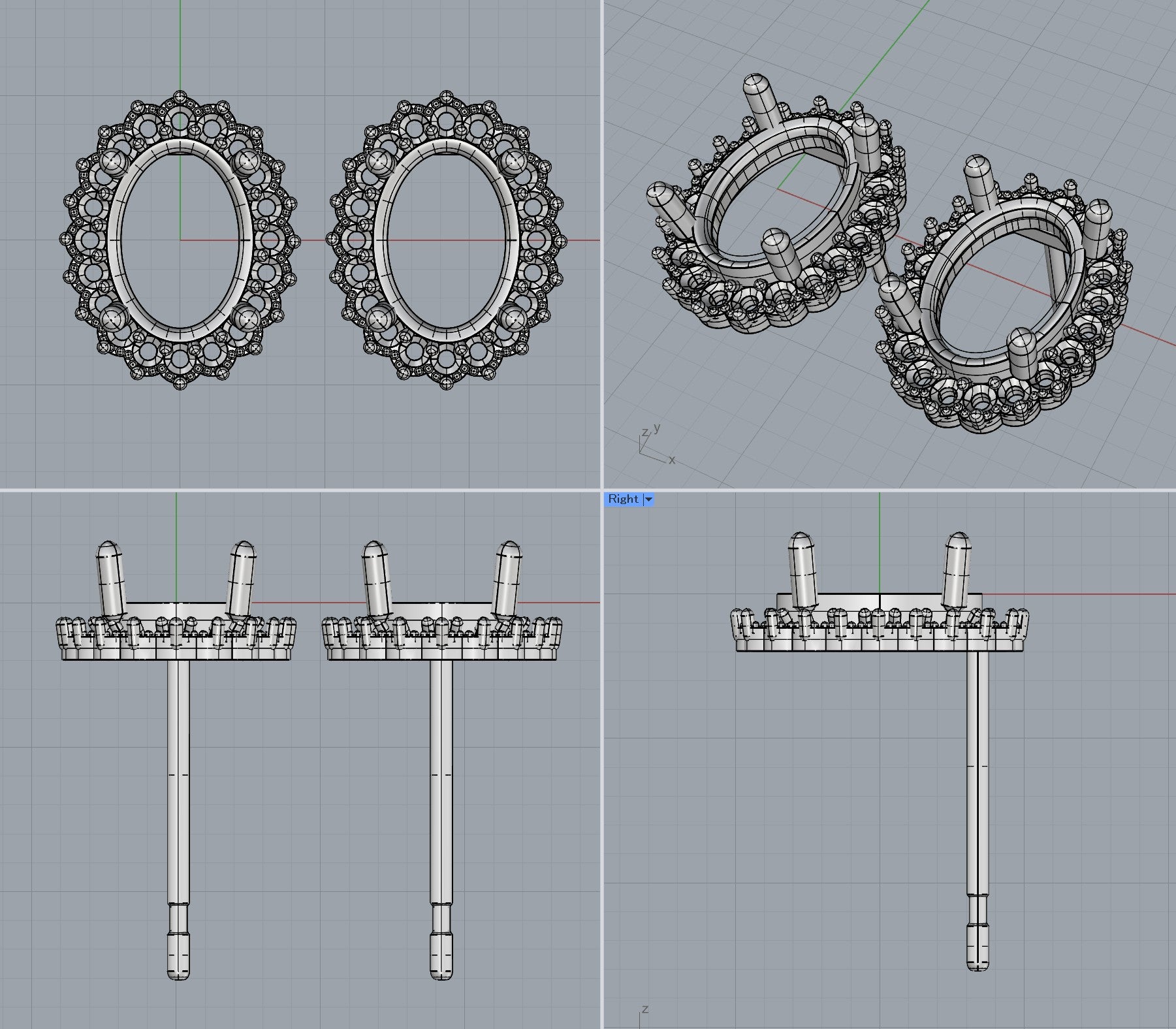Open the Right viewport dropdown arrow

[648, 499]
